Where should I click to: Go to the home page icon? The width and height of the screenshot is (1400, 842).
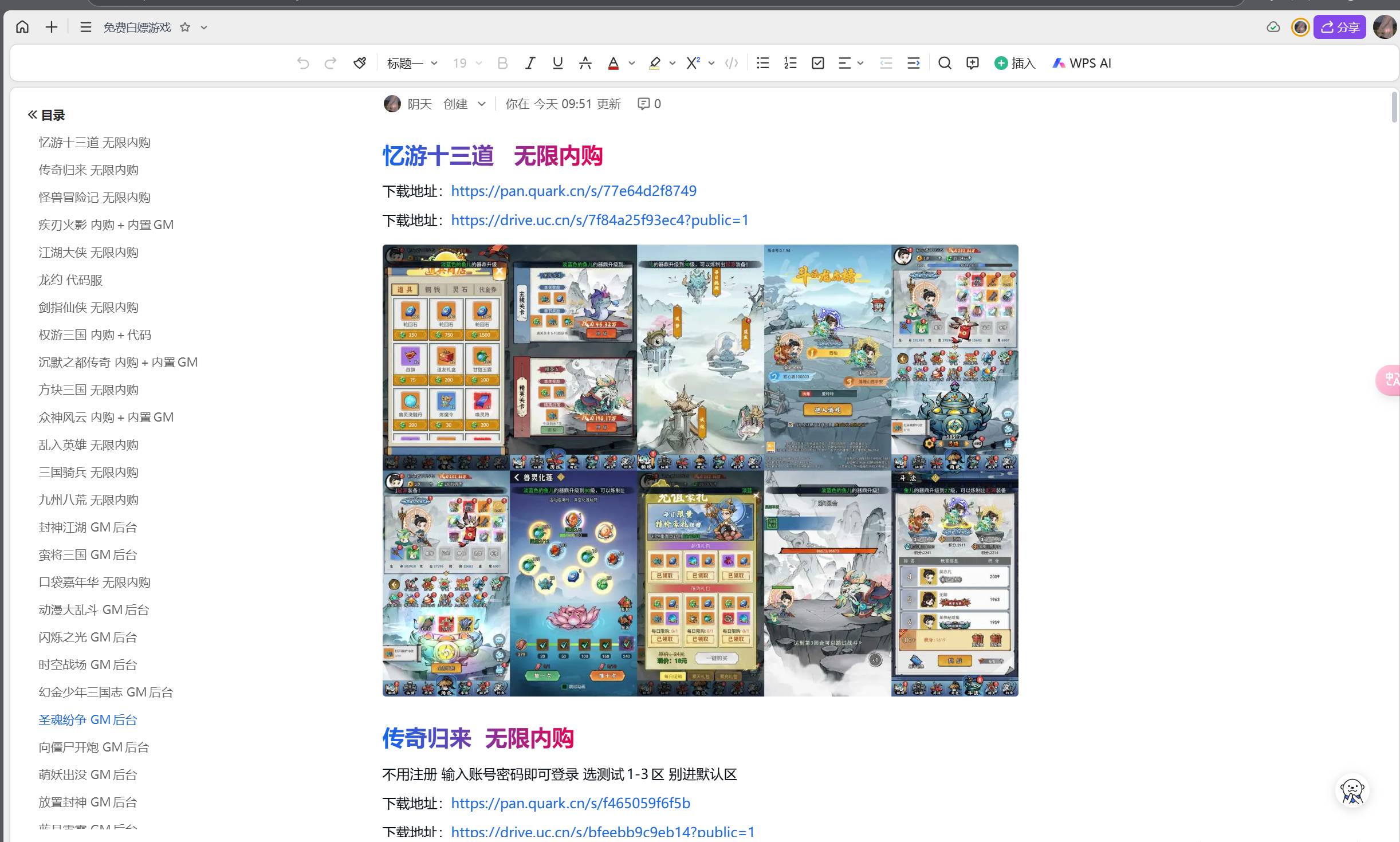pyautogui.click(x=22, y=27)
